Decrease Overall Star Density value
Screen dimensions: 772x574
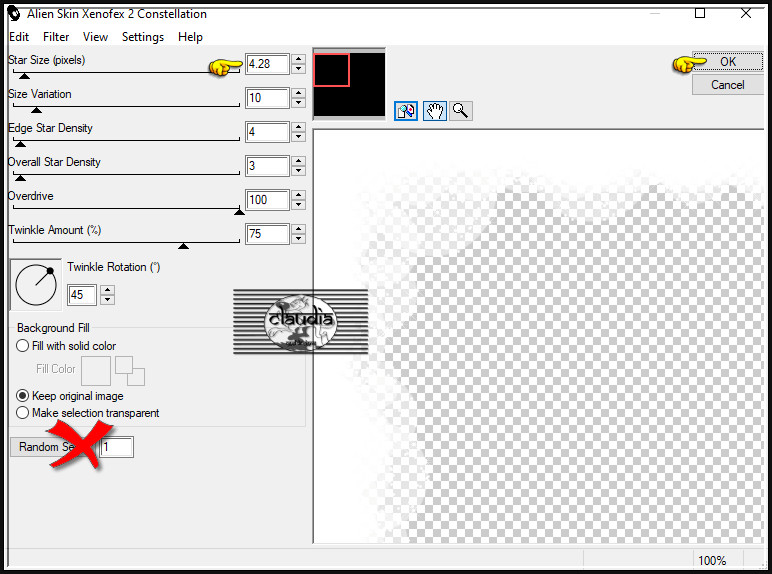(298, 171)
